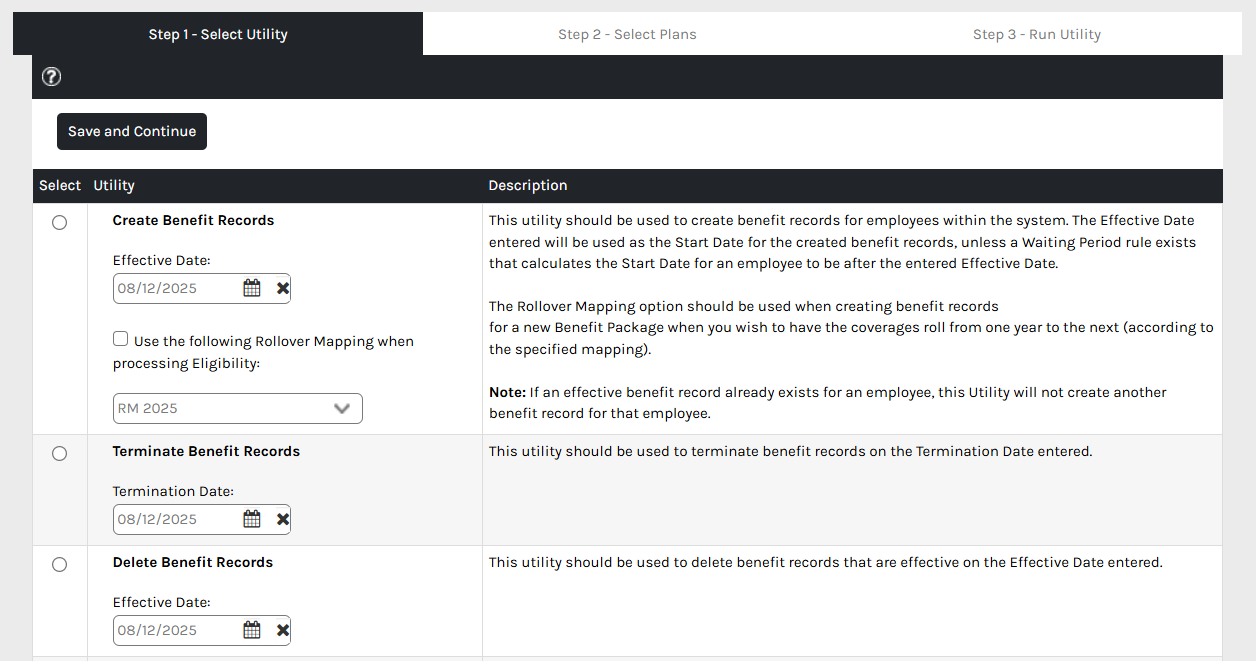Switch to Step 1 - Select Utility tab
This screenshot has width=1256, height=661.
[x=218, y=34]
